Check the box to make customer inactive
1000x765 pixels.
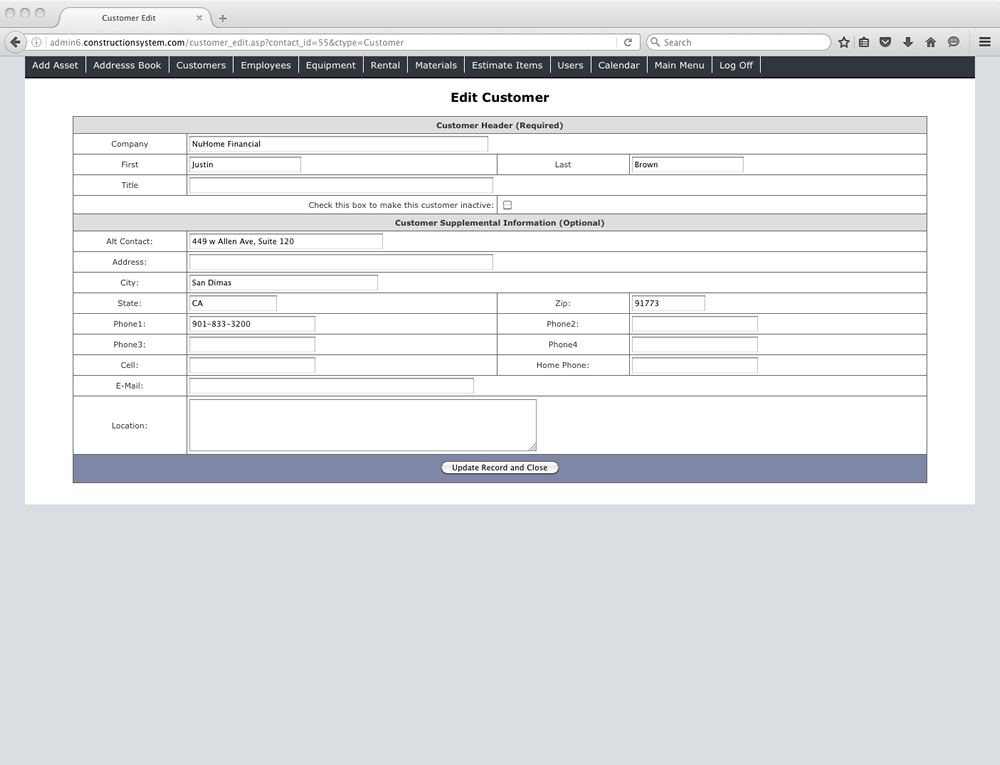pos(507,204)
